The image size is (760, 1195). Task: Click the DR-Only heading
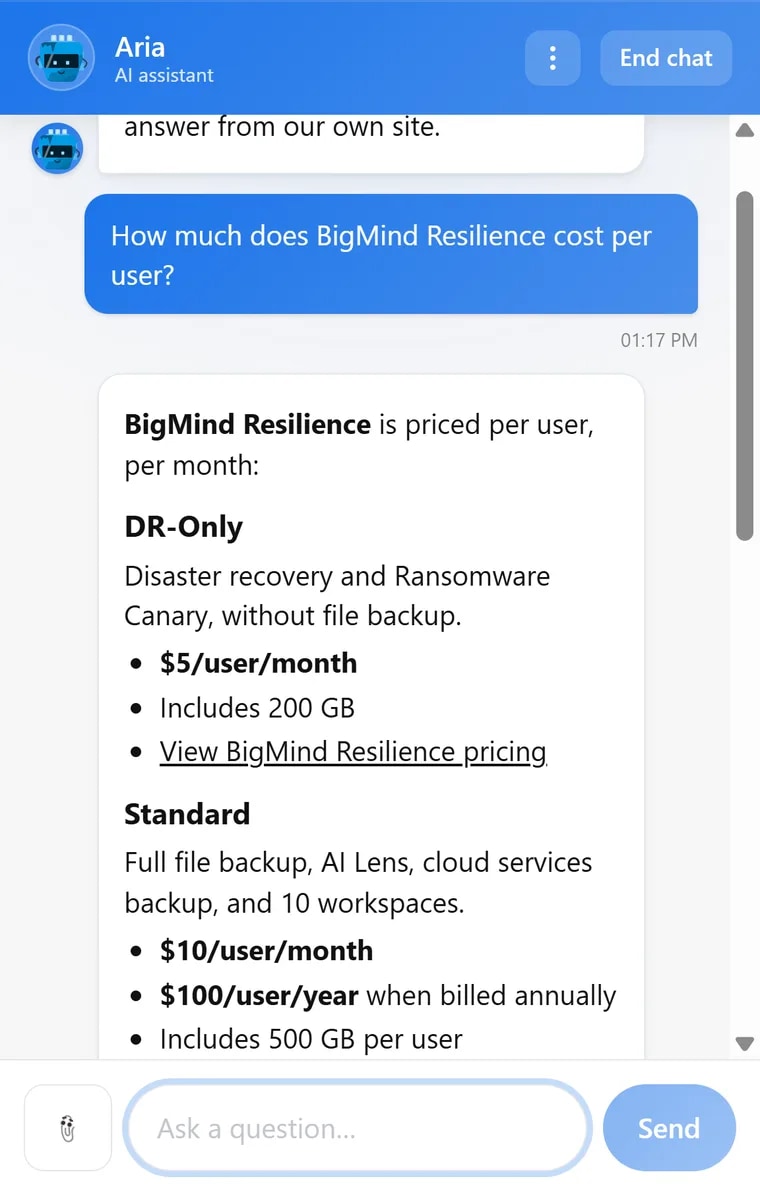[184, 527]
